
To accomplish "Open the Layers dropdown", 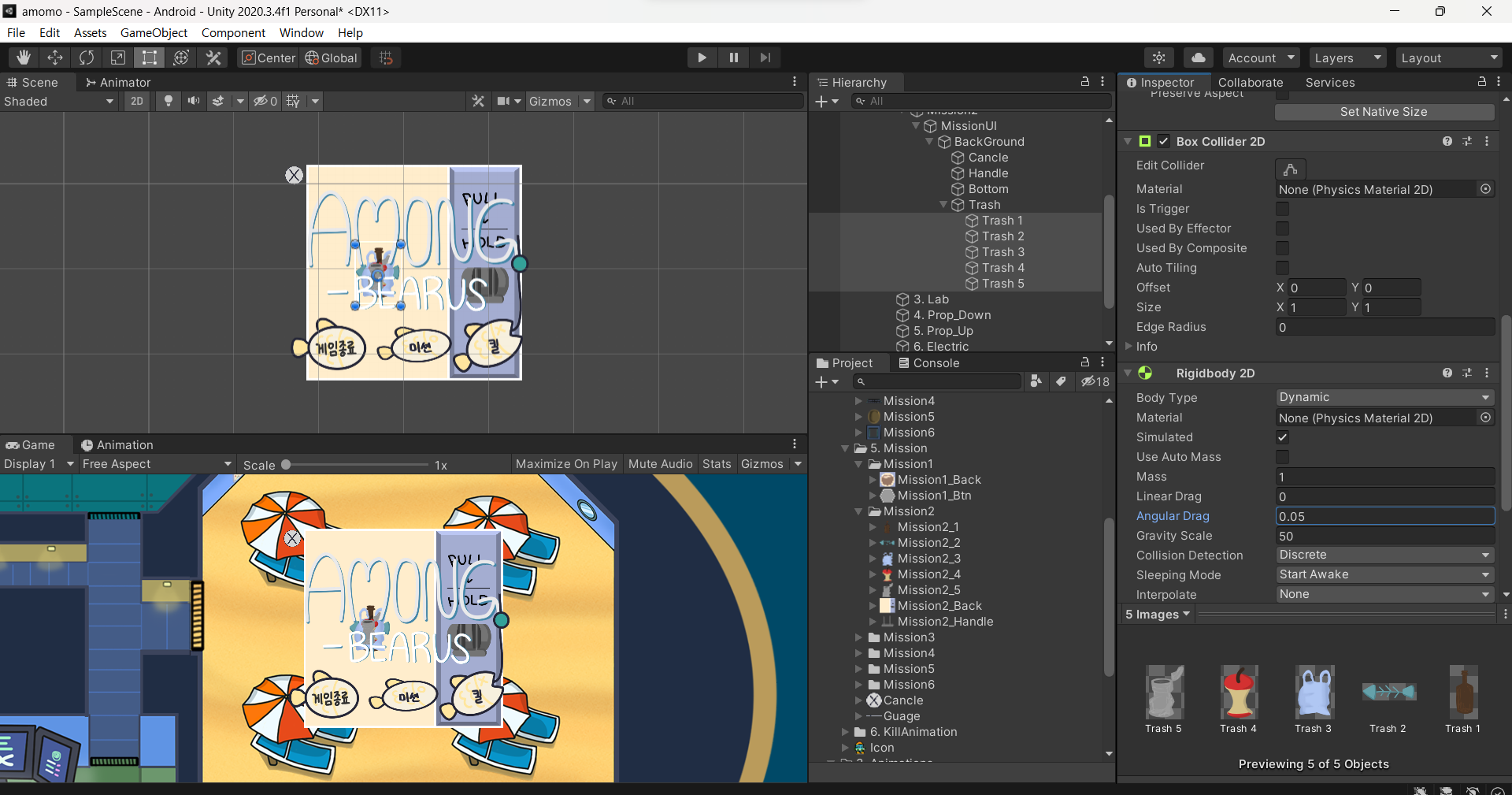I will (x=1347, y=58).
